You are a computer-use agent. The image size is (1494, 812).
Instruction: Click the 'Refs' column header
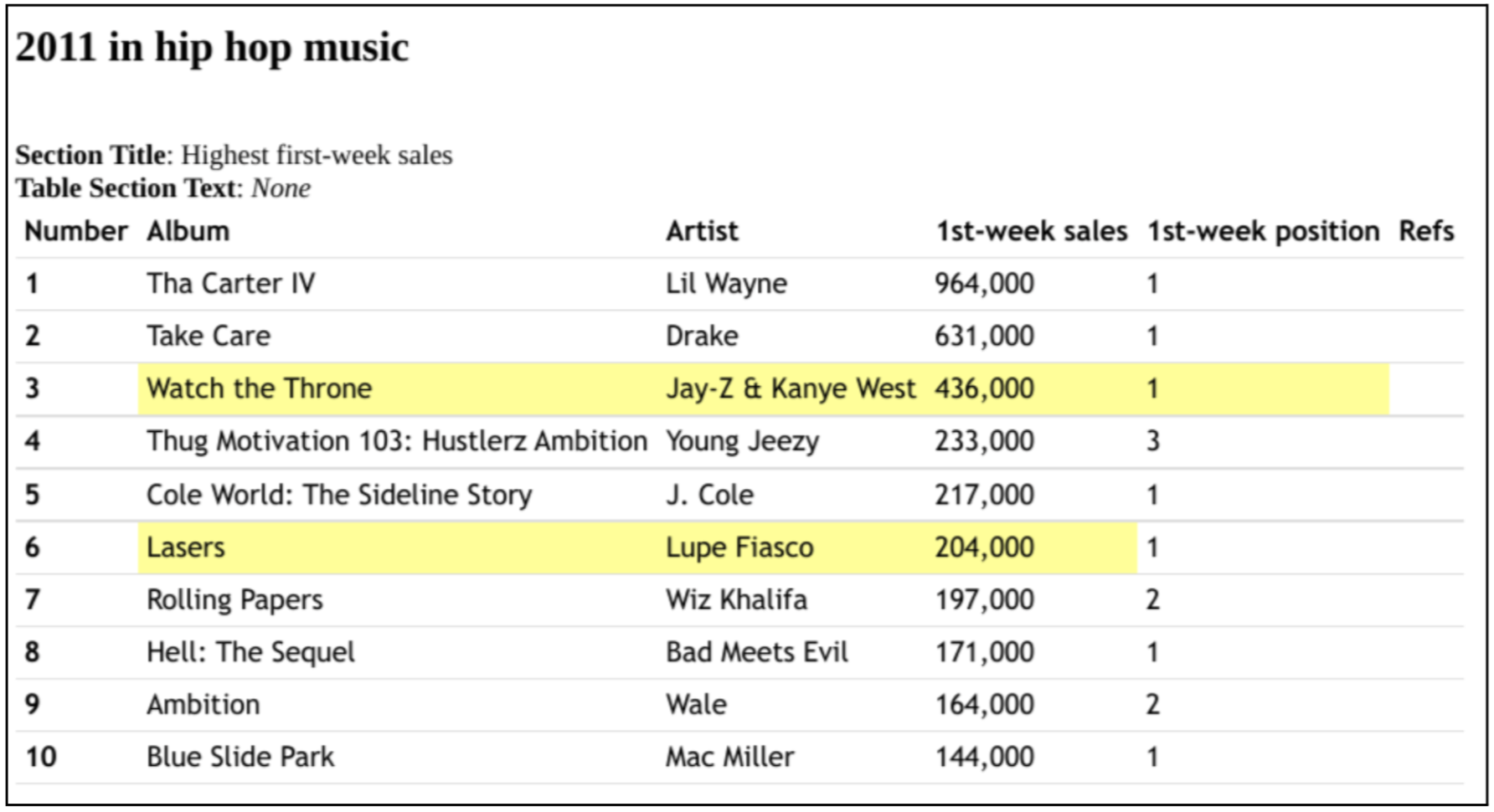1426,231
